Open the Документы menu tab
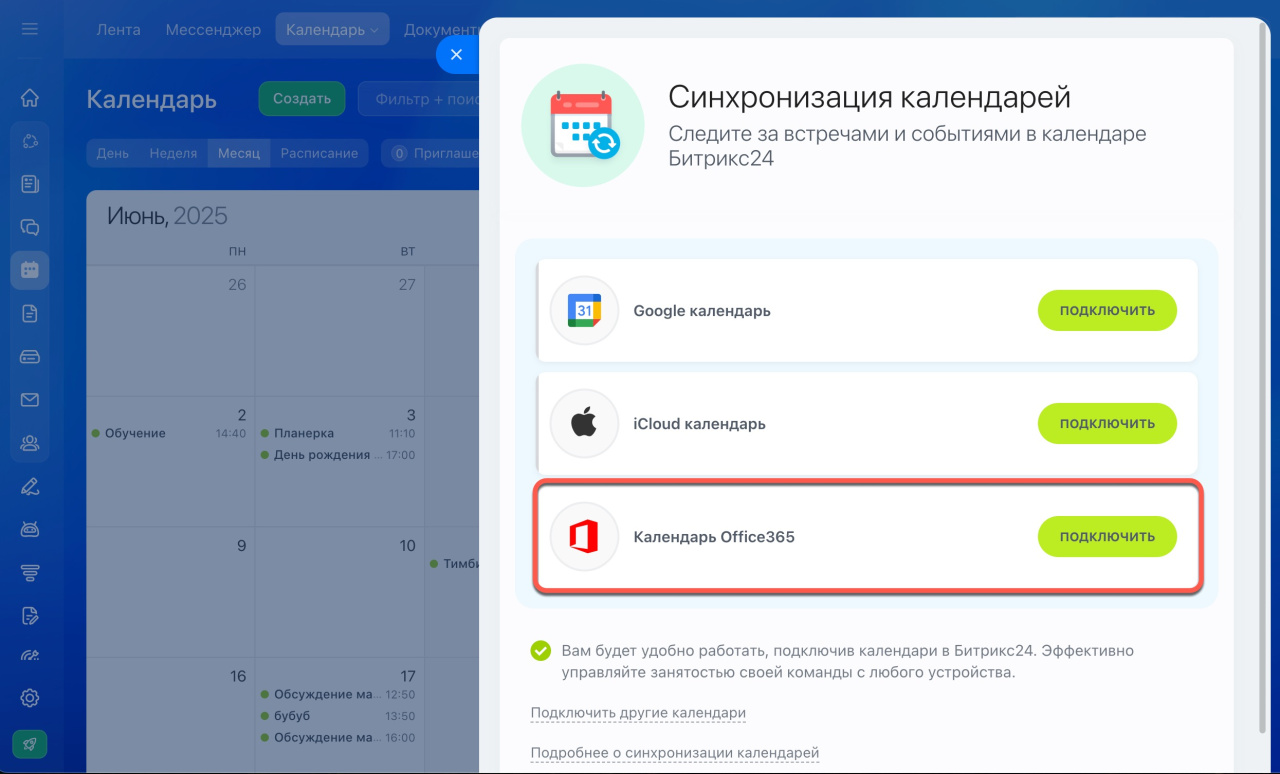This screenshot has width=1280, height=774. click(x=441, y=30)
